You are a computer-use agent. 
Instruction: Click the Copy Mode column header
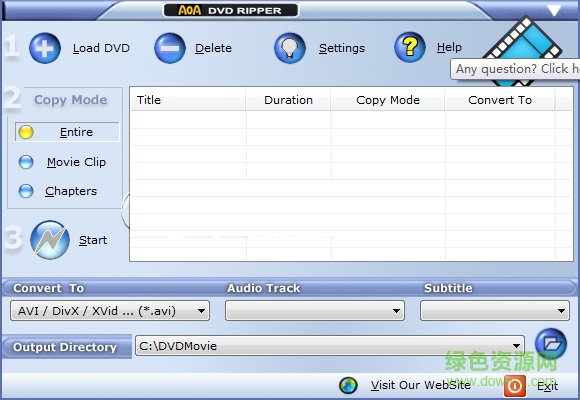tap(388, 100)
